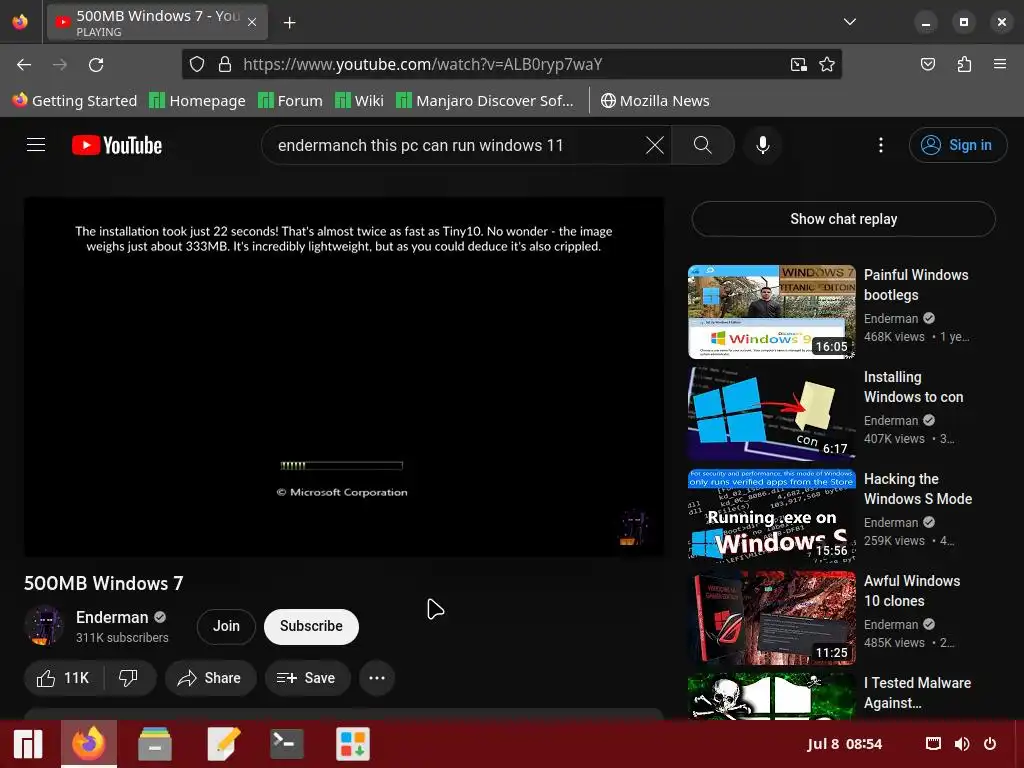Screen dimensions: 1024x768
Task: Dislike the video with thumbs down
Action: 129,678
